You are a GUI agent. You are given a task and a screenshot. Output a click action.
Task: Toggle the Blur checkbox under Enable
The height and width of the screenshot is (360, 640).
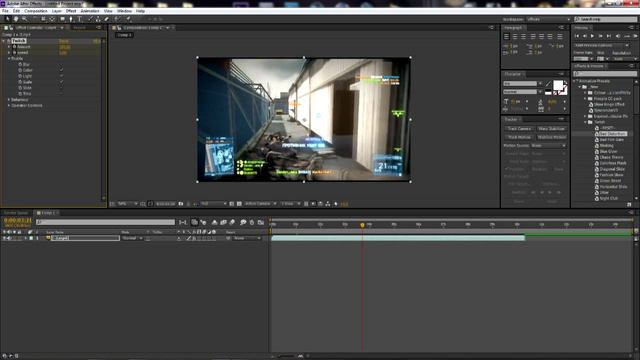[x=62, y=64]
